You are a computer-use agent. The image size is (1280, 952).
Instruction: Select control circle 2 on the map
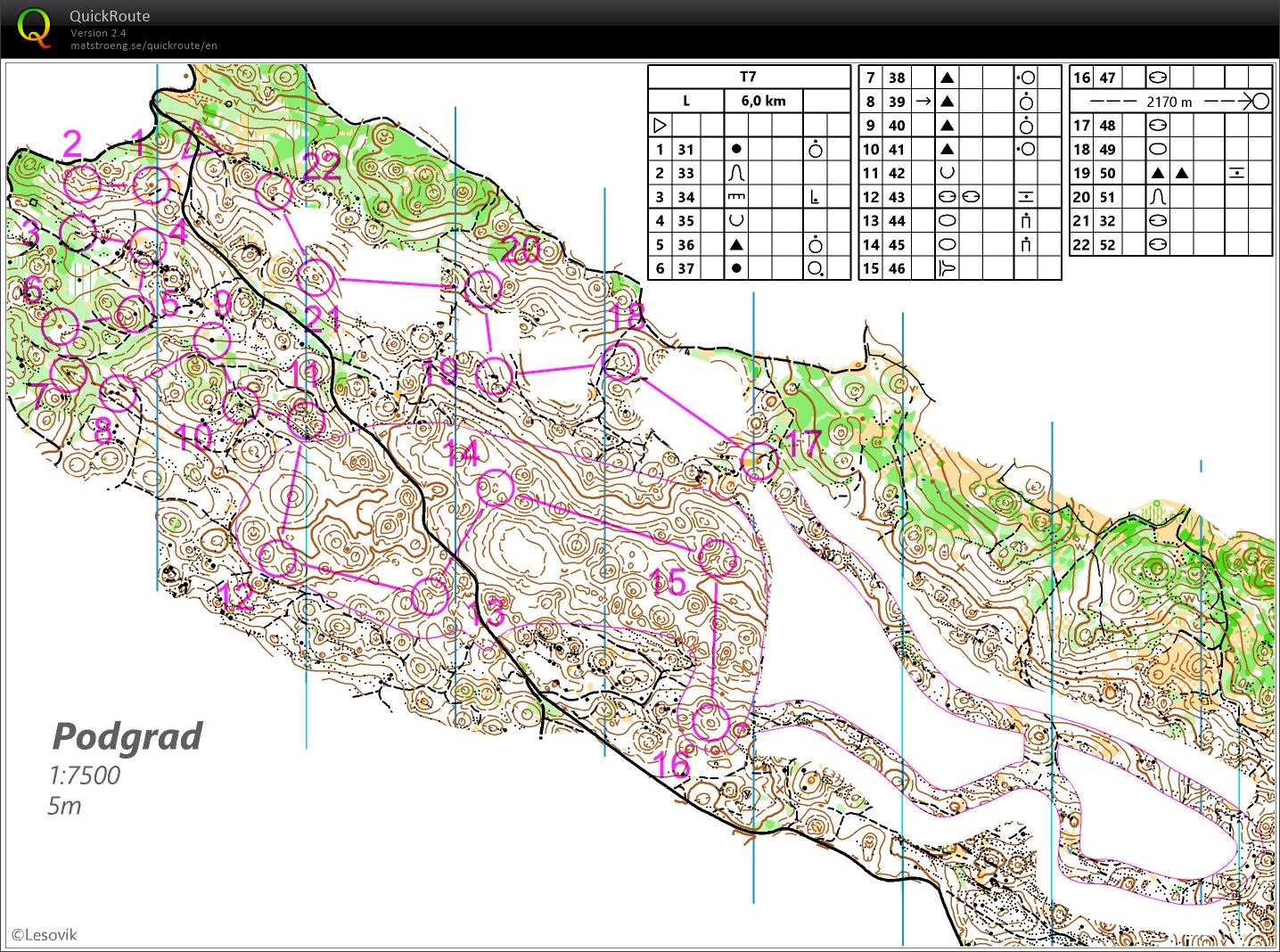(x=83, y=183)
